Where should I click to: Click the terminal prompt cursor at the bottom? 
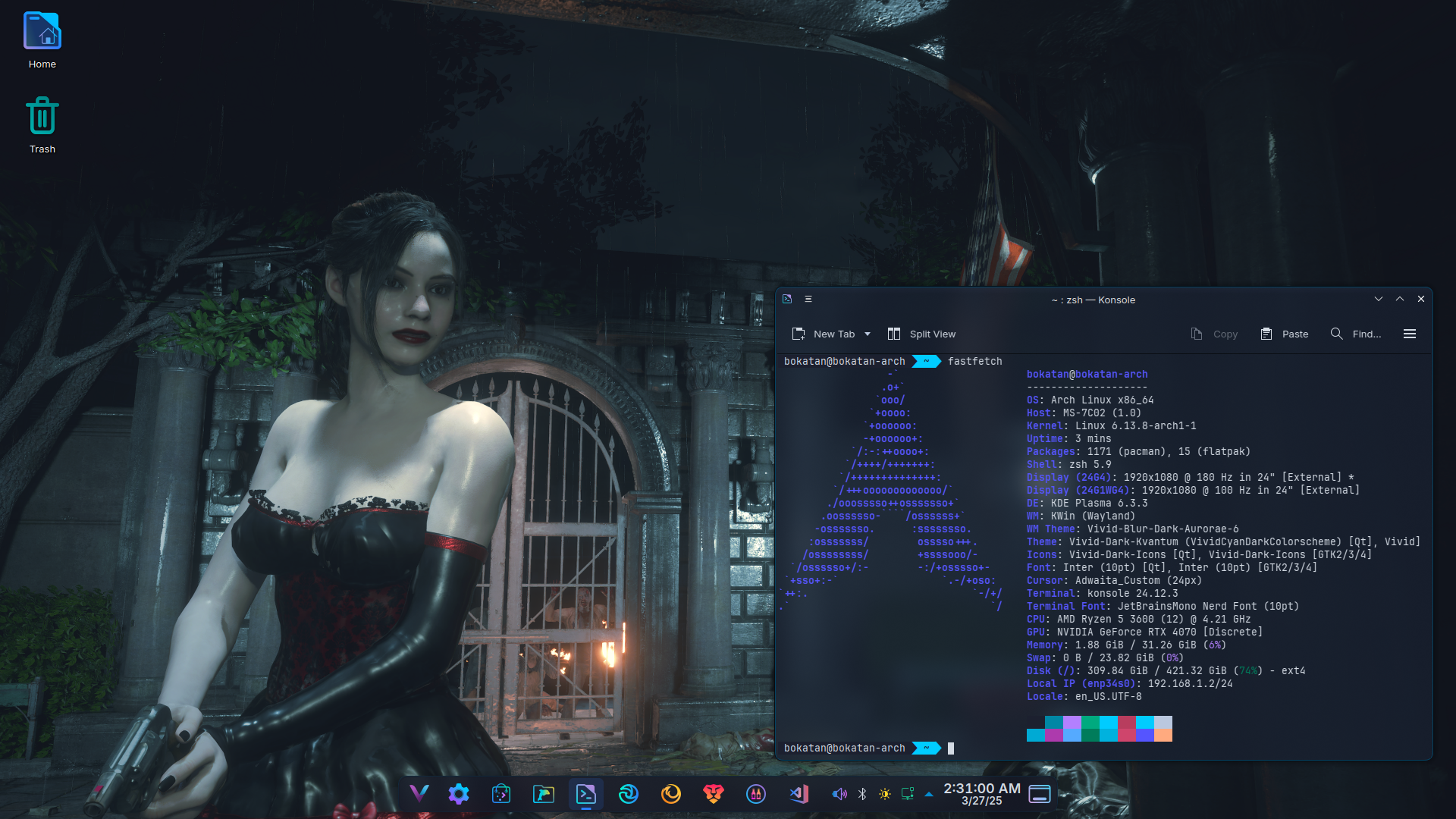pyautogui.click(x=951, y=748)
